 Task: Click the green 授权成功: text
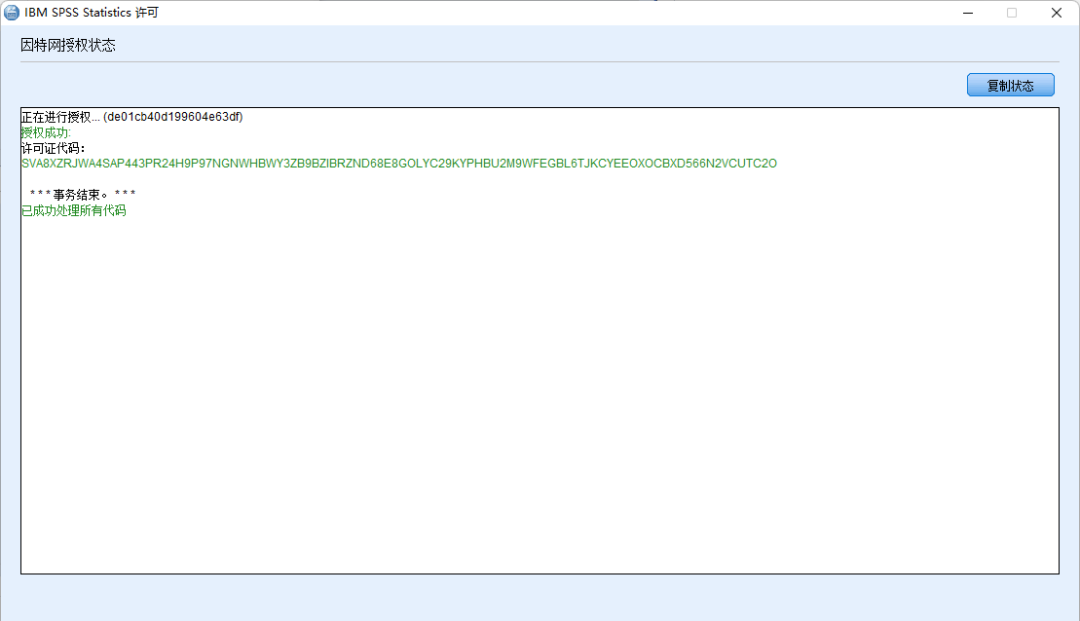tap(46, 133)
